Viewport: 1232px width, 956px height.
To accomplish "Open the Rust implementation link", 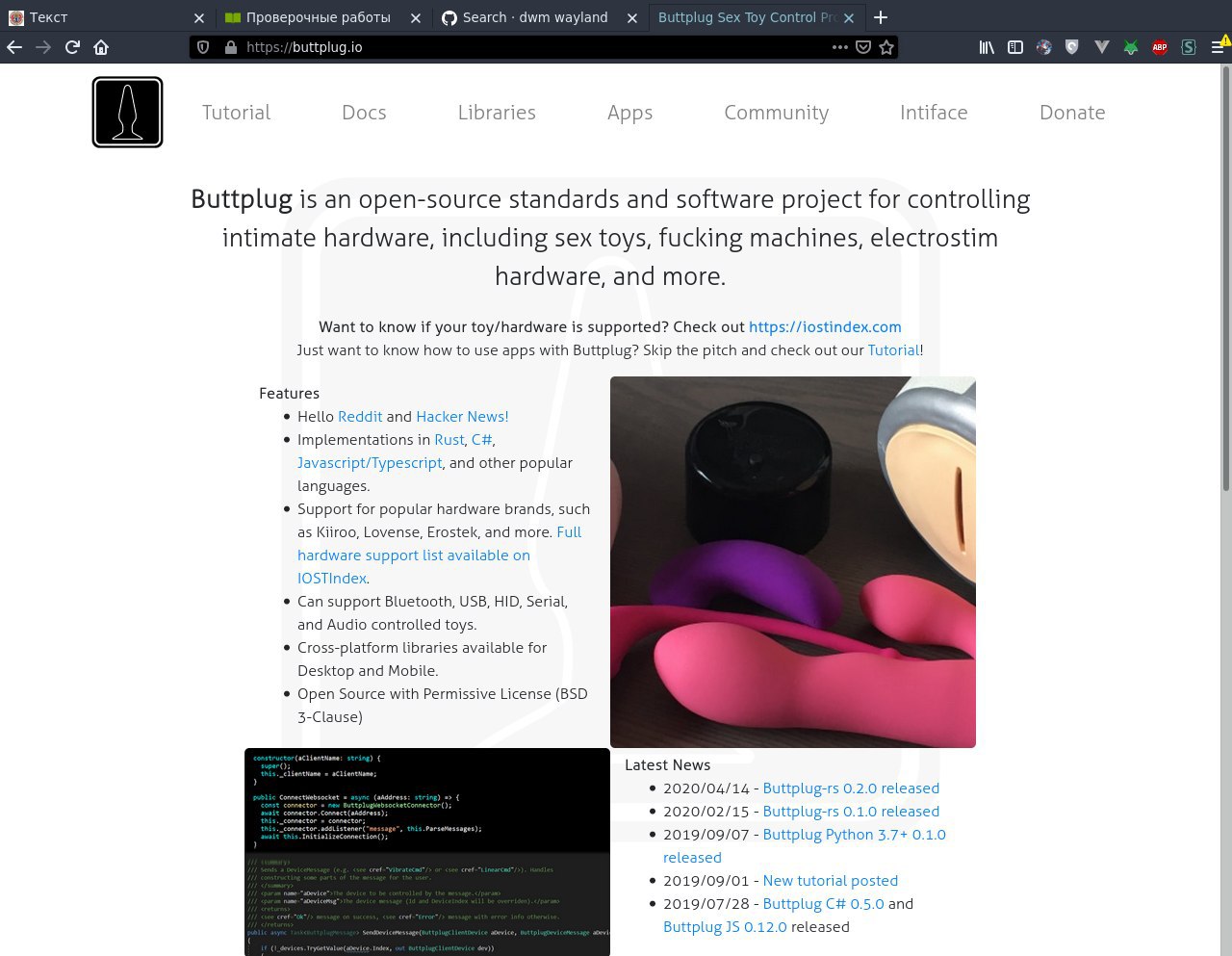I will tap(449, 440).
